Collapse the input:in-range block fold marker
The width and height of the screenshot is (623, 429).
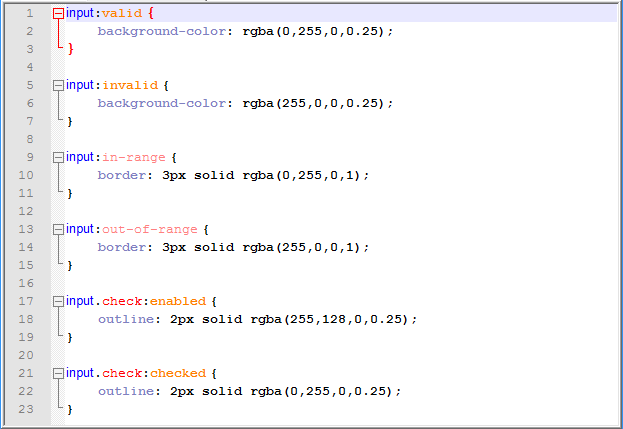pyautogui.click(x=58, y=157)
